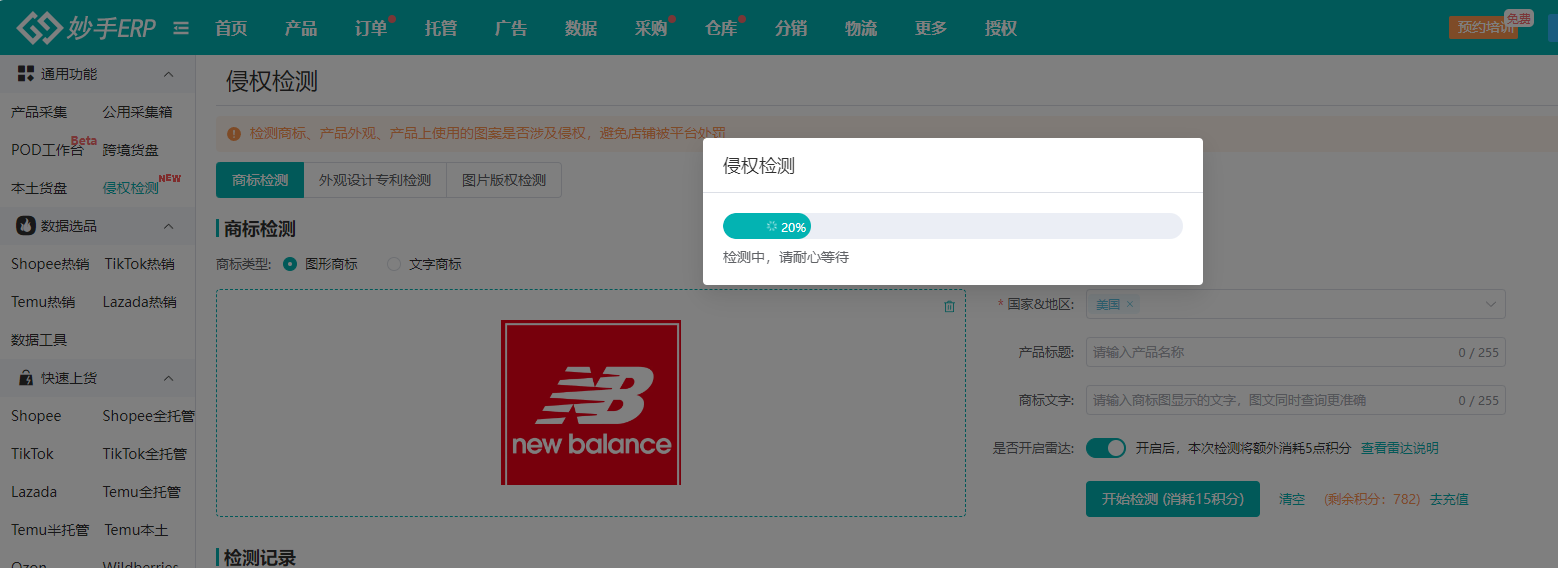Image resolution: width=1558 pixels, height=568 pixels.
Task: Open TikTok全托管 in sidebar
Action: click(145, 454)
